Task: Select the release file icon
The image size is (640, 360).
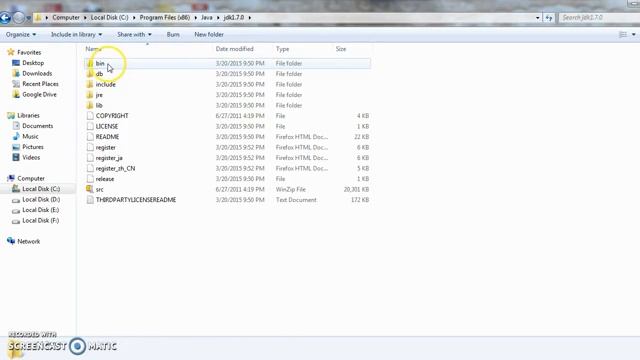Action: click(90, 179)
